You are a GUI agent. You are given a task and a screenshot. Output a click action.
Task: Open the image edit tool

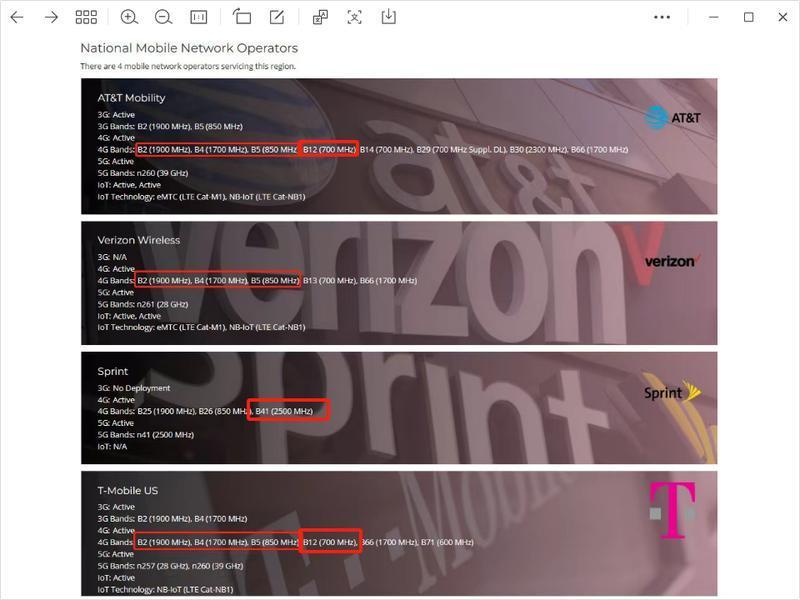click(x=277, y=17)
